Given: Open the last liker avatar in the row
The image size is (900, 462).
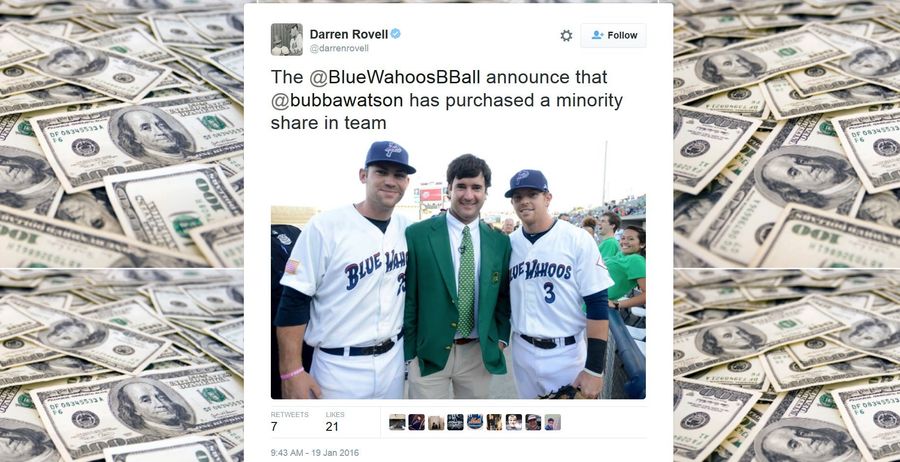Looking at the screenshot, I should pos(552,422).
